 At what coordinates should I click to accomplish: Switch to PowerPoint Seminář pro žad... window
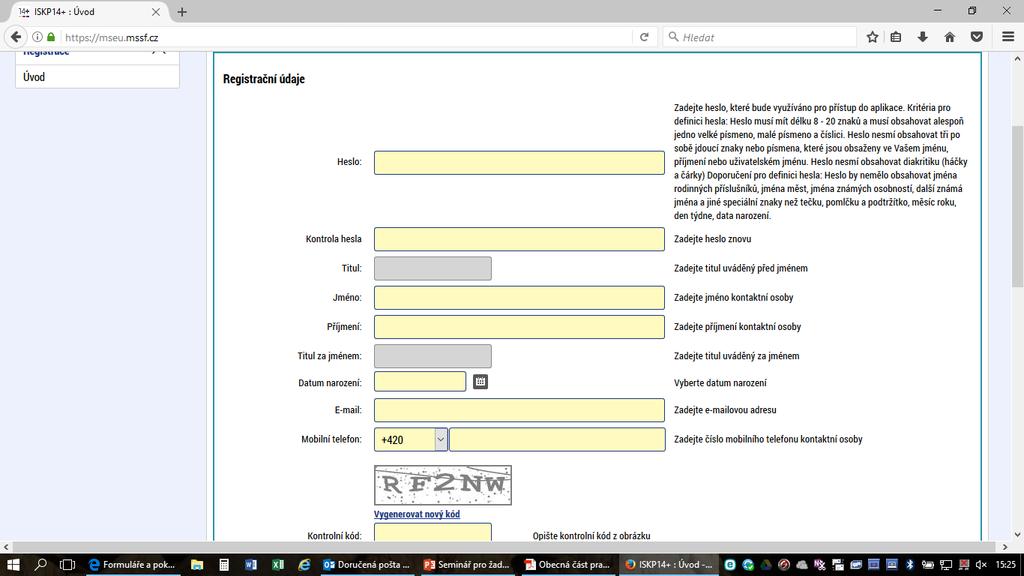coord(467,564)
